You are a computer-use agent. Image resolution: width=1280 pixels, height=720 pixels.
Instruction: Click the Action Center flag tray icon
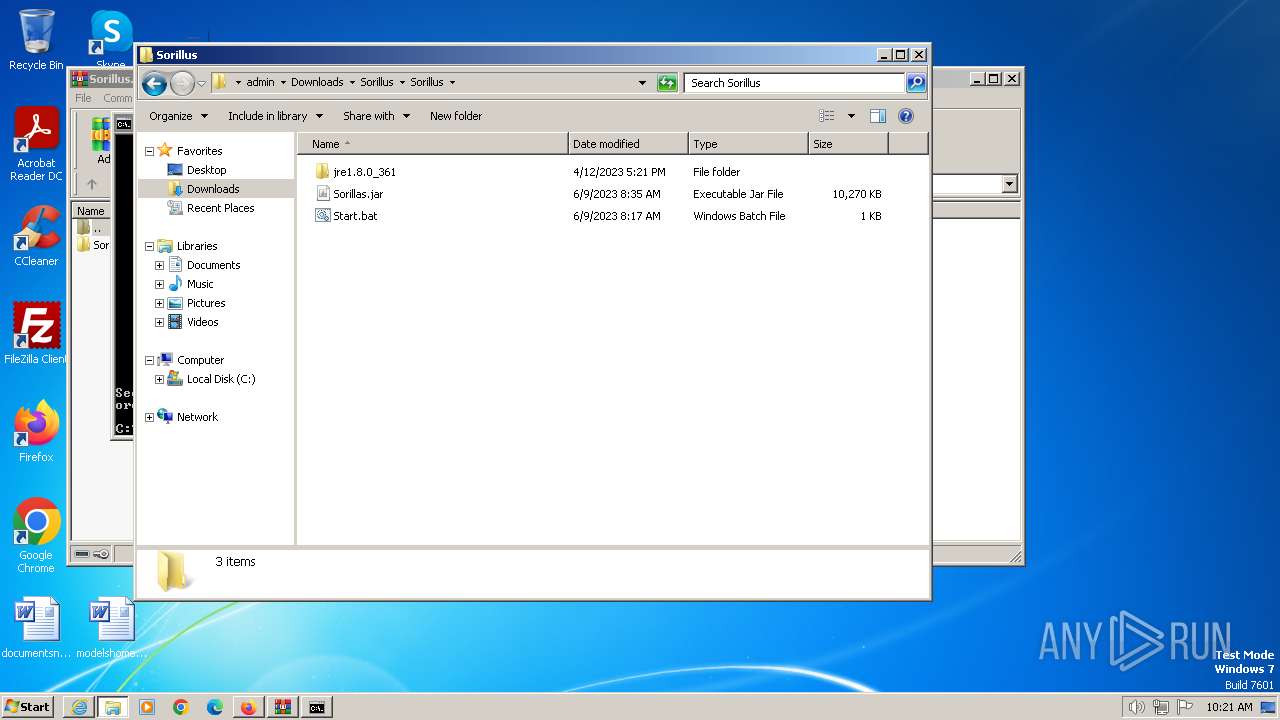[x=1184, y=707]
